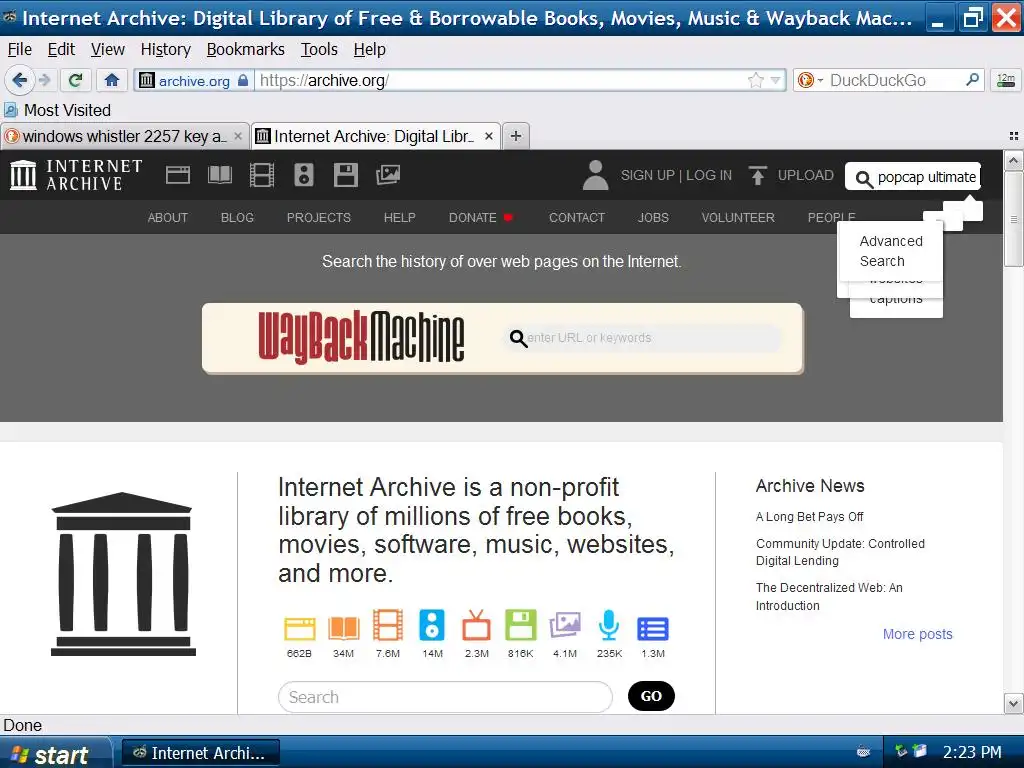Image resolution: width=1024 pixels, height=768 pixels.
Task: Open the Software floppy icon in header
Action: click(x=345, y=175)
